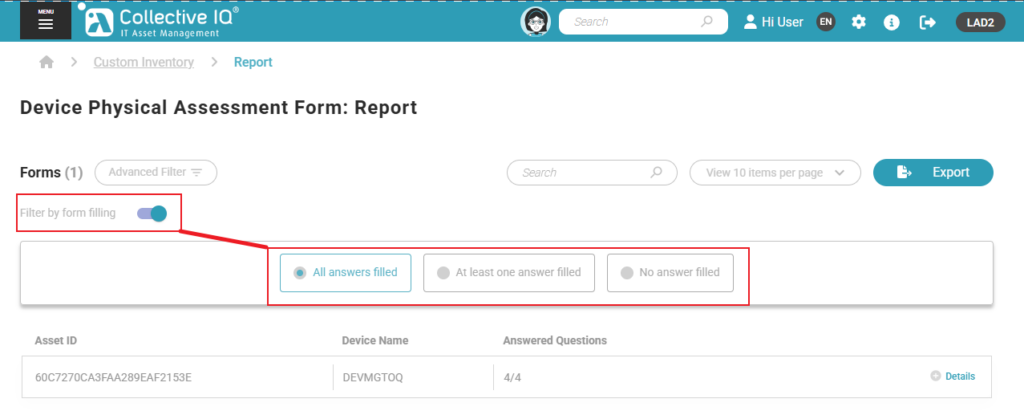Select At least one answer filled
The image size is (1024, 411).
click(509, 272)
